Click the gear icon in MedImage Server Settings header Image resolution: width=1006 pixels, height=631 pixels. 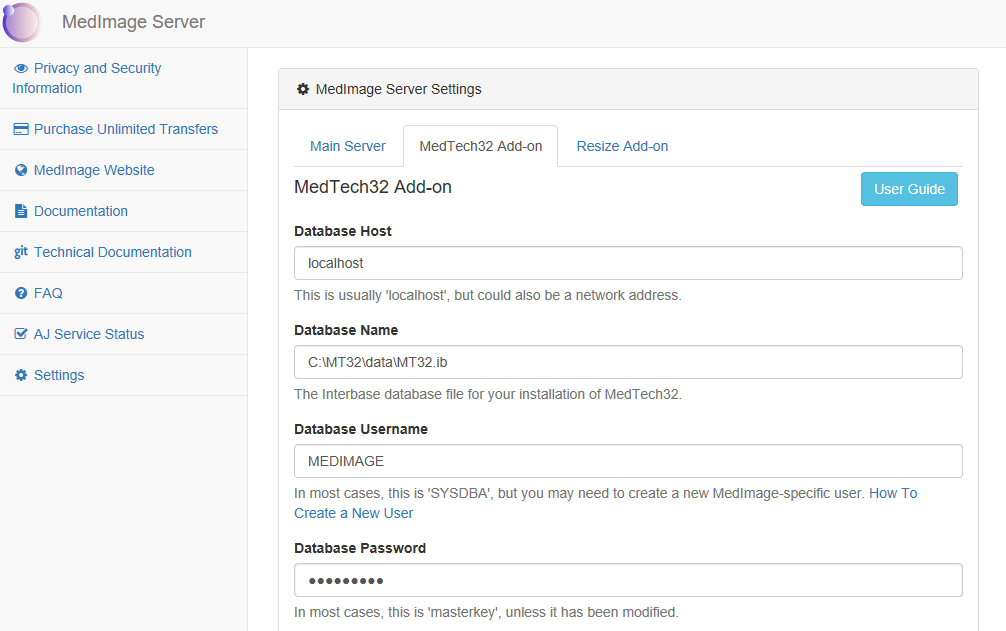coord(303,89)
